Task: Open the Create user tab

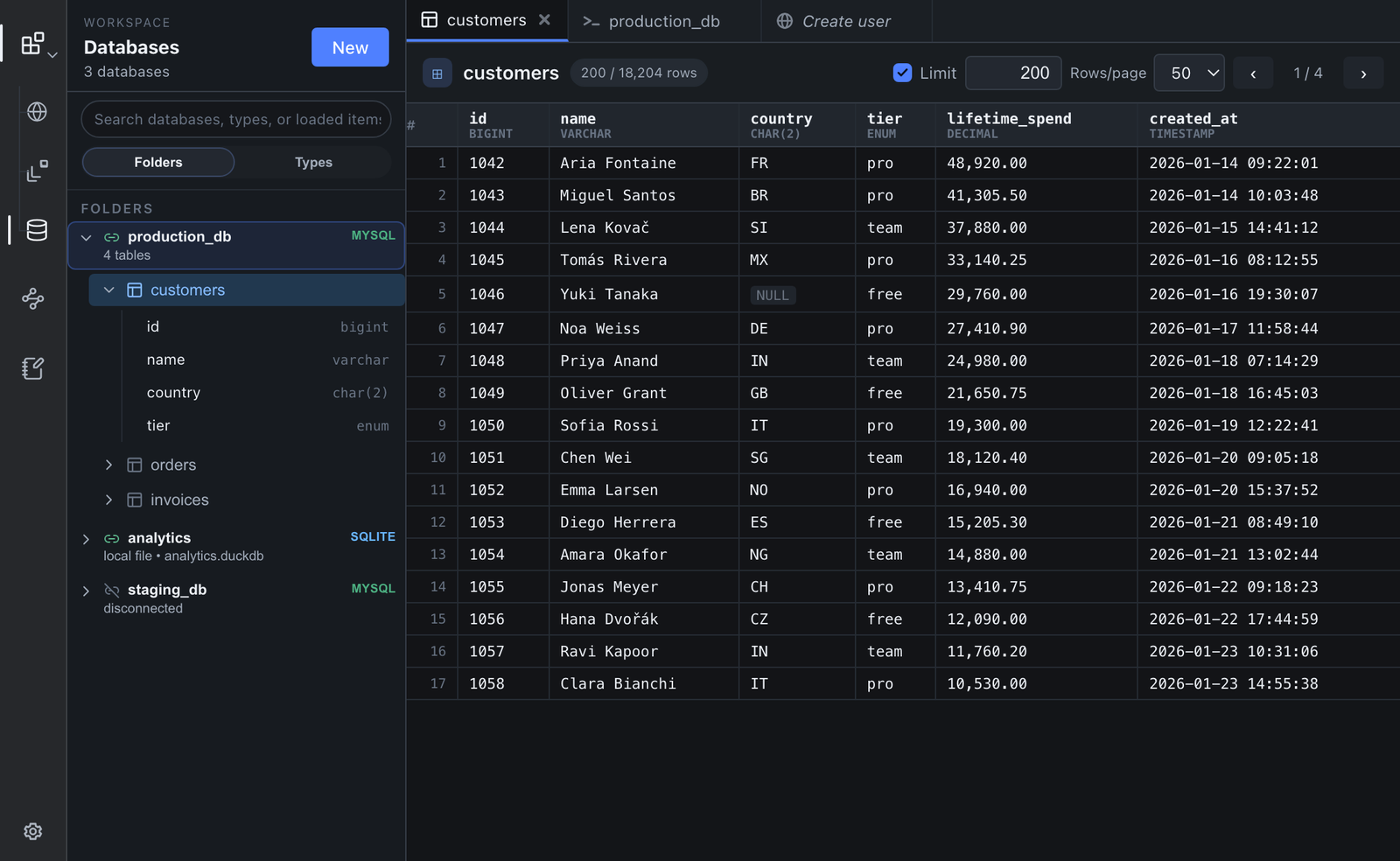Action: click(x=846, y=21)
